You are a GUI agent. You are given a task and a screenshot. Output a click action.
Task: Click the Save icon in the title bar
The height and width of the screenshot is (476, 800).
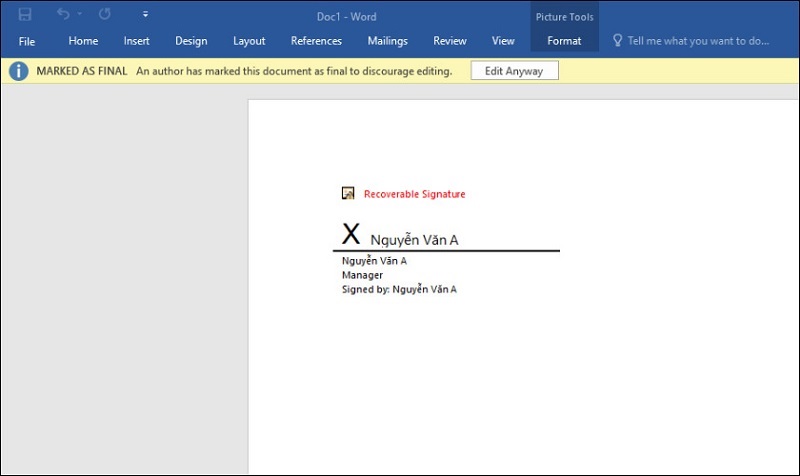coord(25,15)
